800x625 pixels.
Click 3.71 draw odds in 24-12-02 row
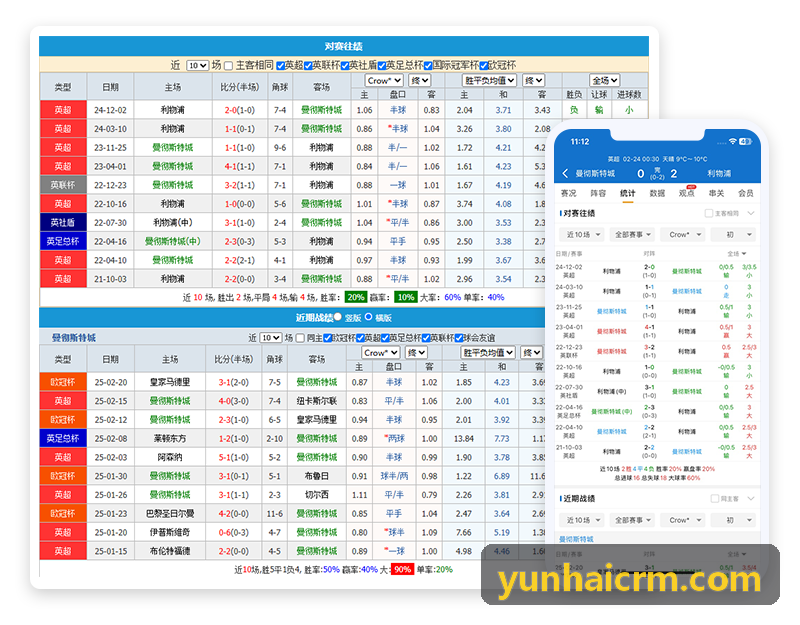point(503,110)
